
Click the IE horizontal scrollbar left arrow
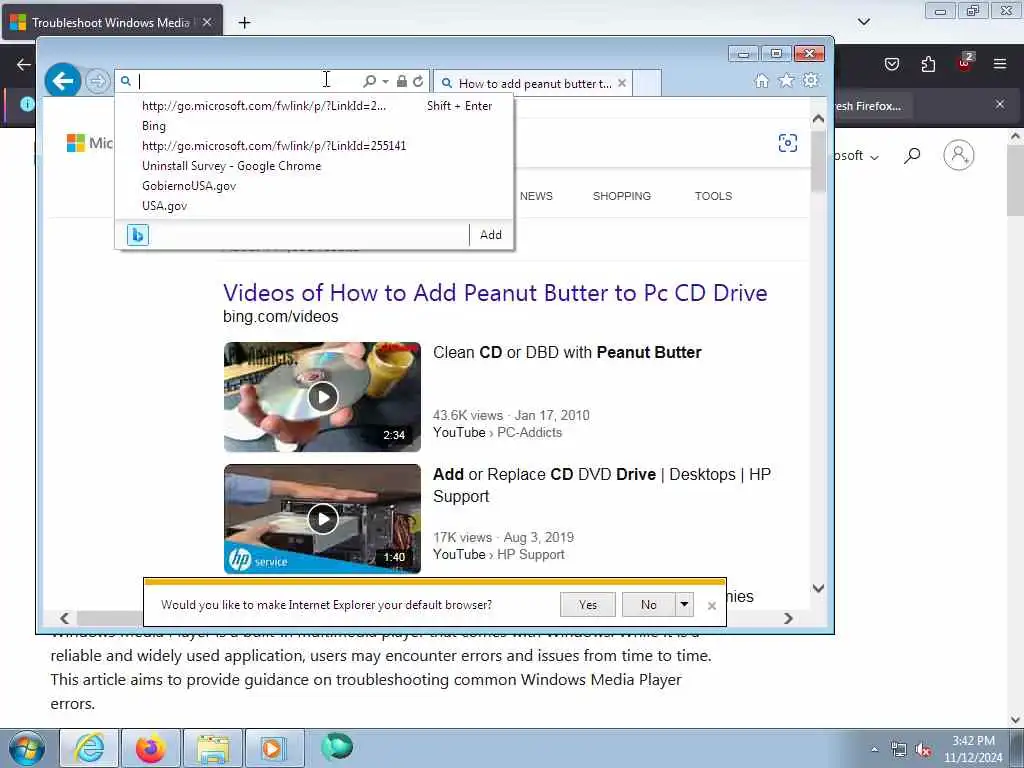click(x=64, y=618)
